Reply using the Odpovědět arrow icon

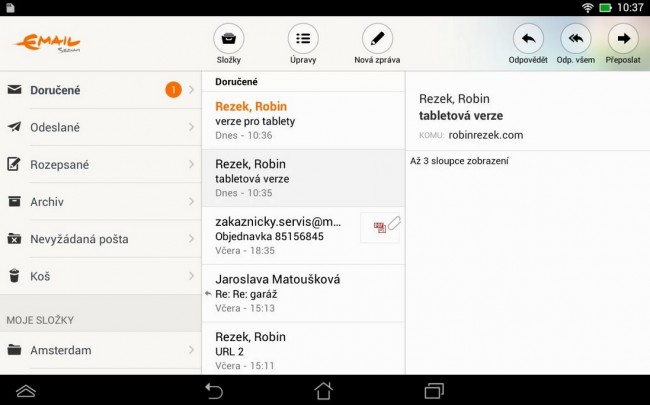coord(528,39)
